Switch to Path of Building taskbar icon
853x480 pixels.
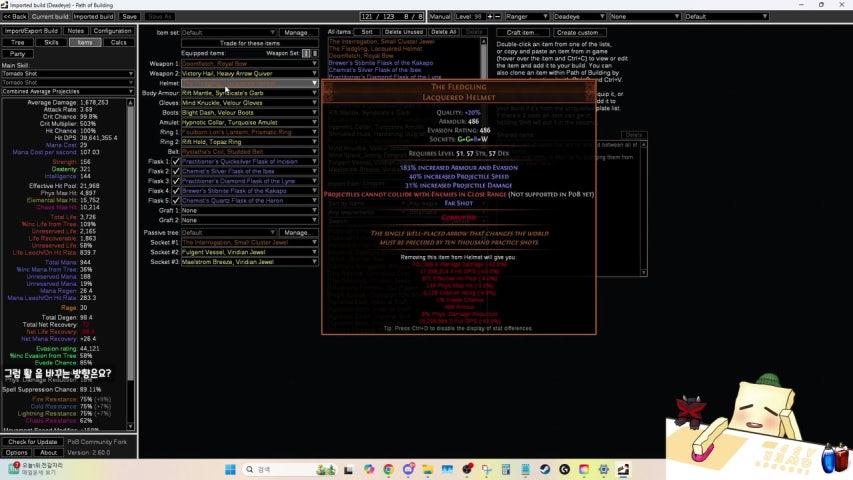(623, 469)
